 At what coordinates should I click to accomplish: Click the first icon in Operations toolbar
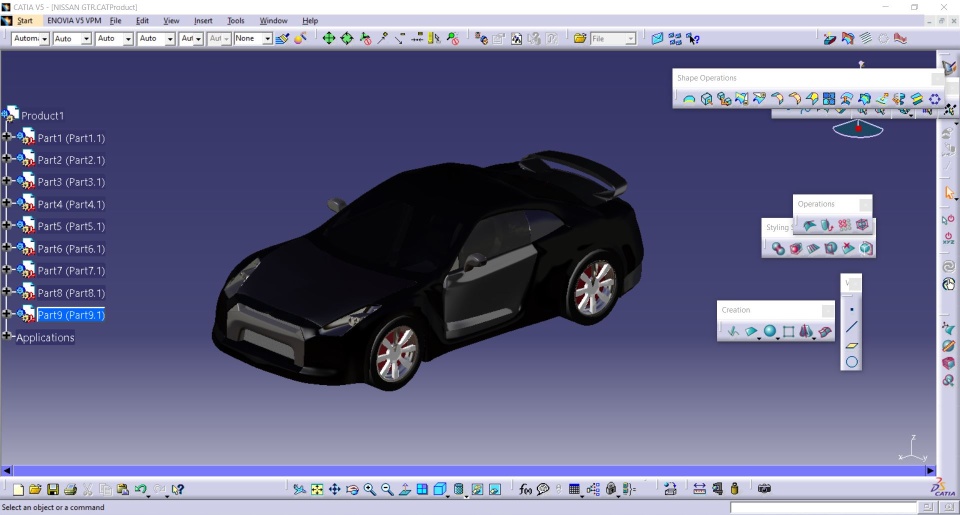click(x=809, y=225)
